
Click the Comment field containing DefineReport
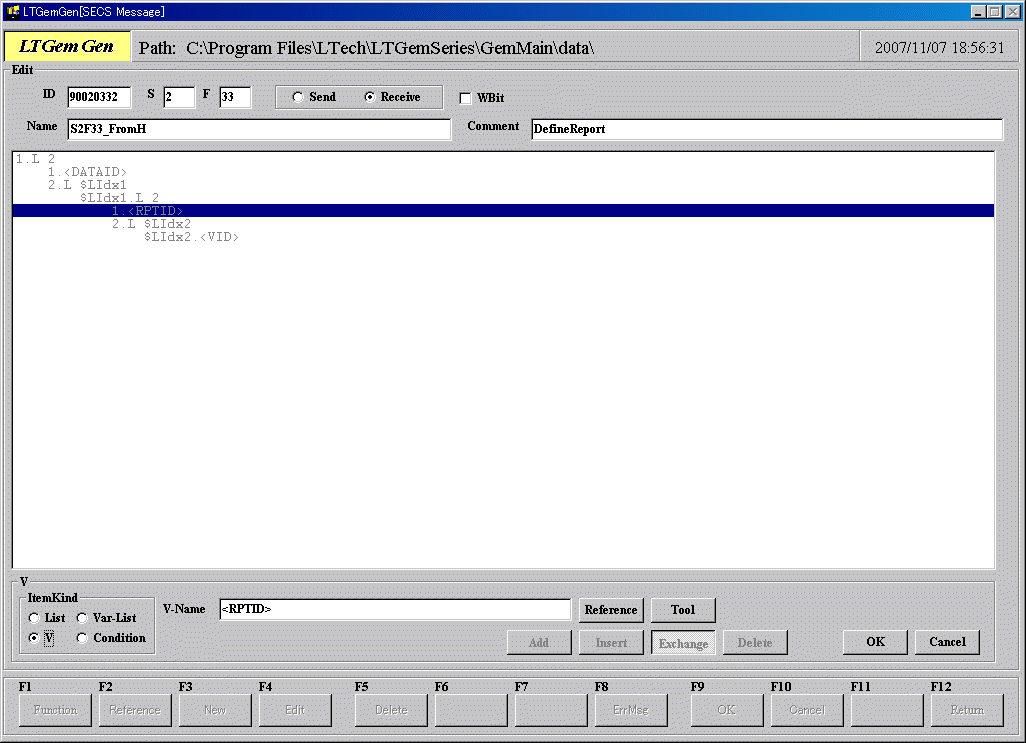[766, 129]
